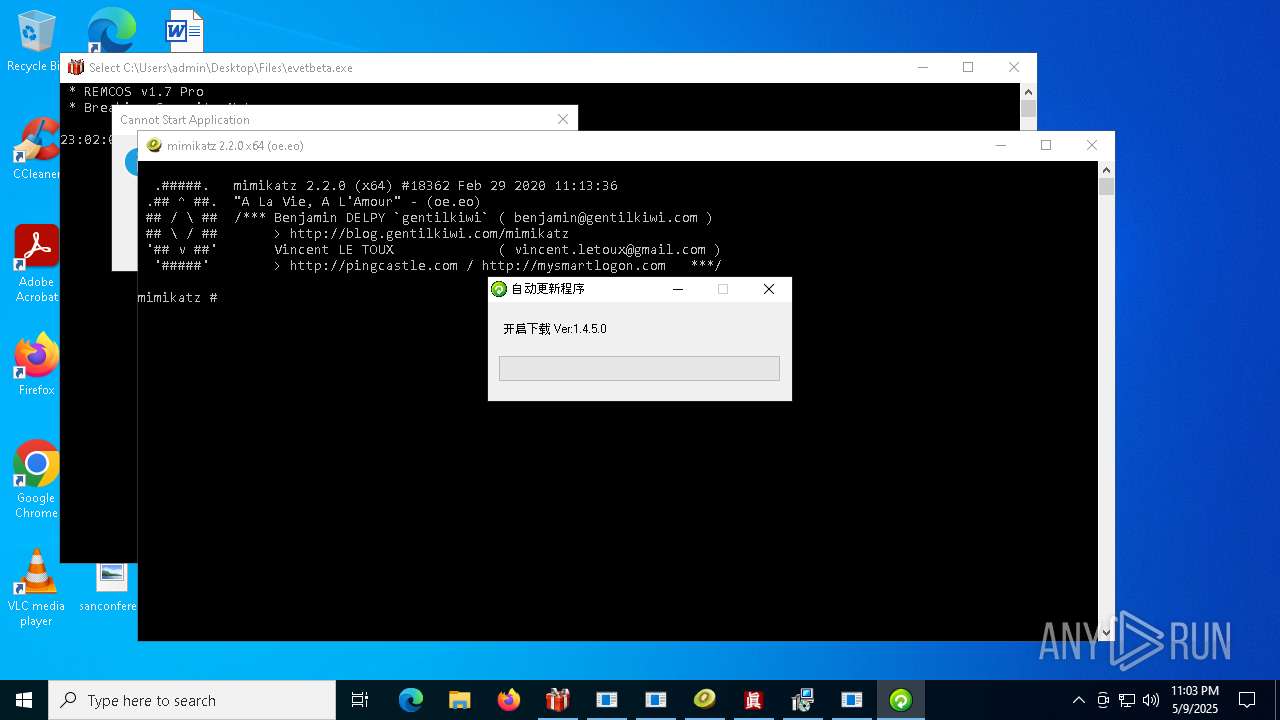Click the evetbeta.exe console scrollbar up arrow

tap(1028, 91)
